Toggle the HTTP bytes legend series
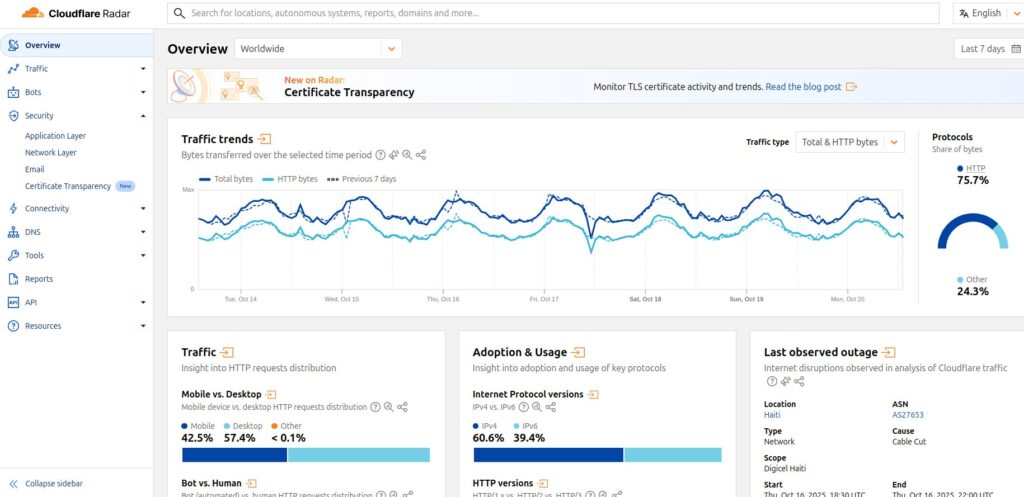 point(289,179)
